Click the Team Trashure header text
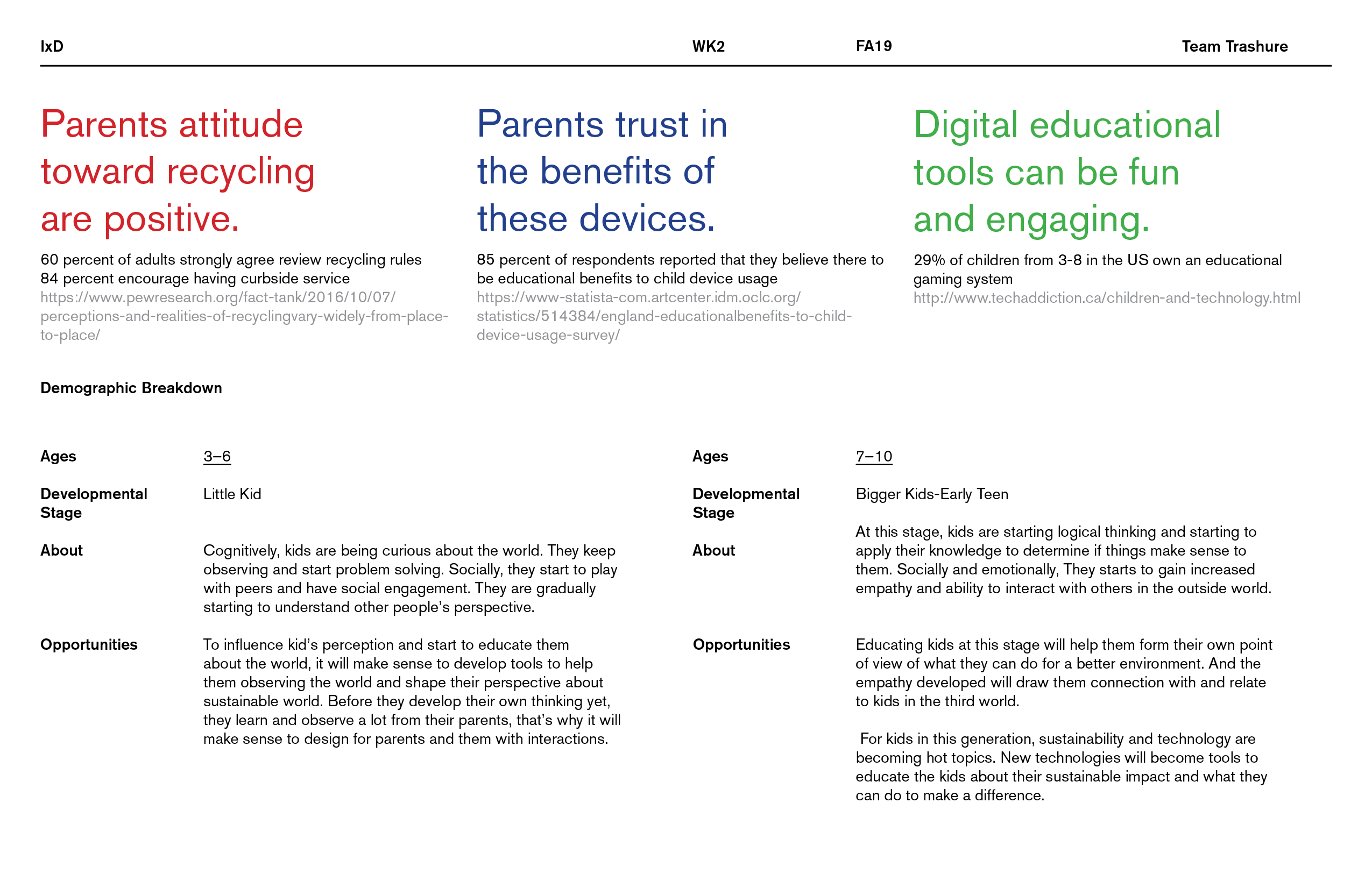 click(1234, 46)
